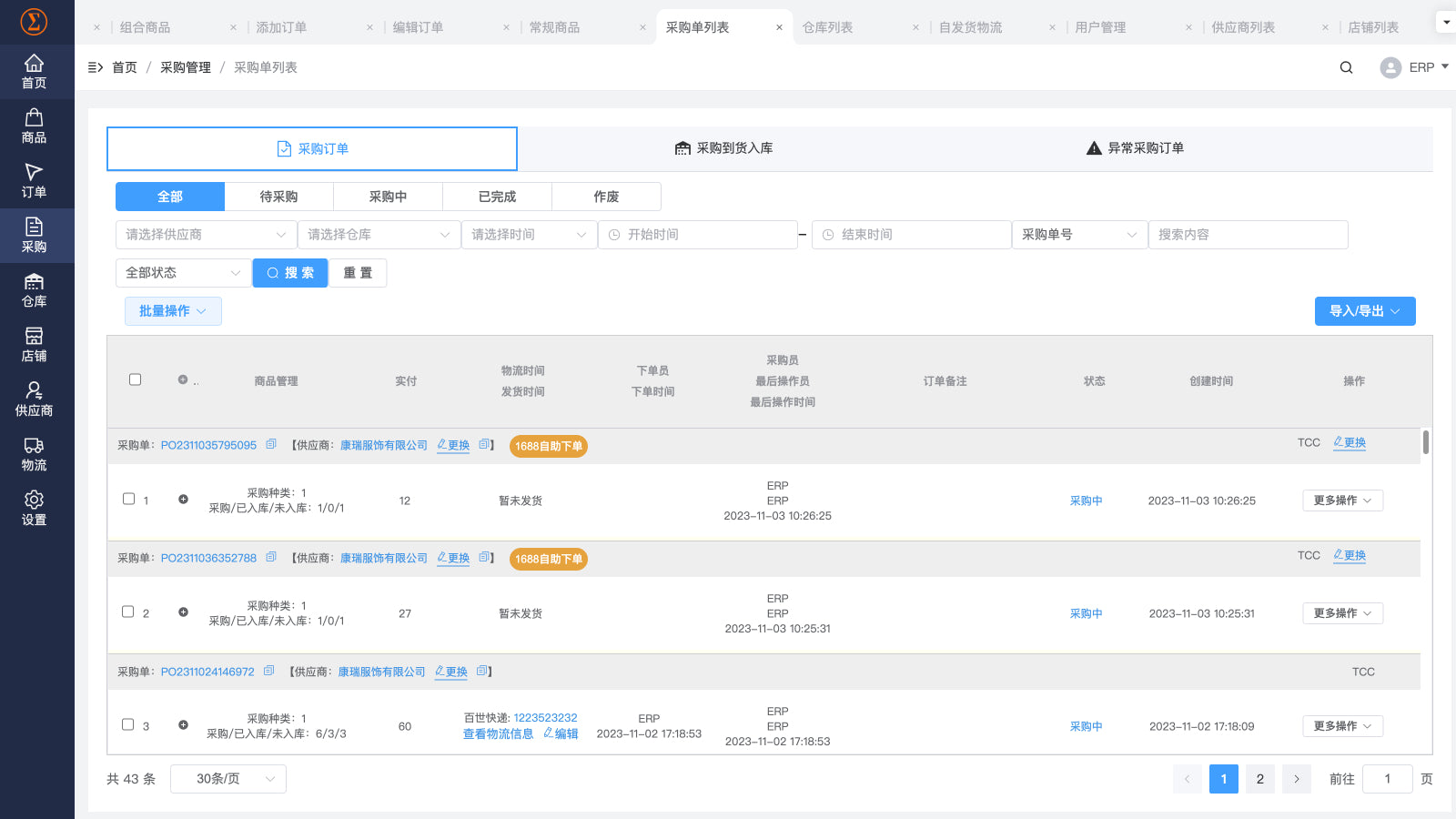
Task: Go to page 2
Action: 1259,779
